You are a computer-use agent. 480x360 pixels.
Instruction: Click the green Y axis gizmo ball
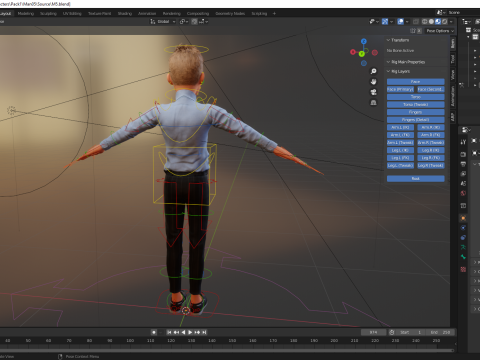[362, 54]
